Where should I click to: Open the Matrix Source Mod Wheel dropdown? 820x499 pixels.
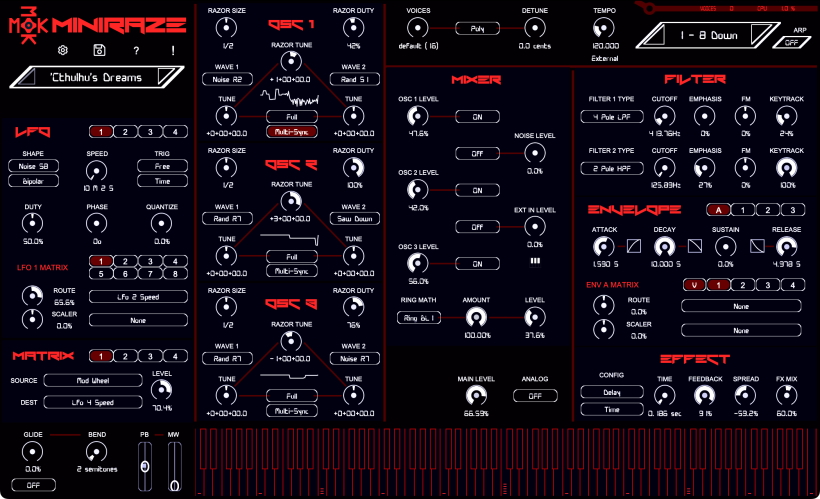93,380
